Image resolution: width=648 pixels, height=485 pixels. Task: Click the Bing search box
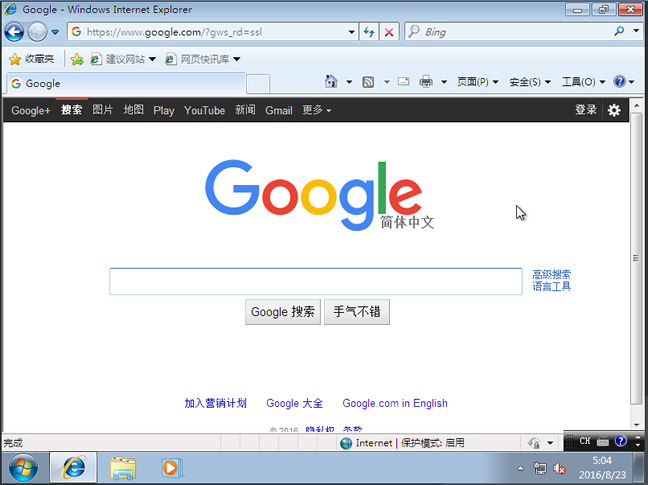pyautogui.click(x=508, y=32)
